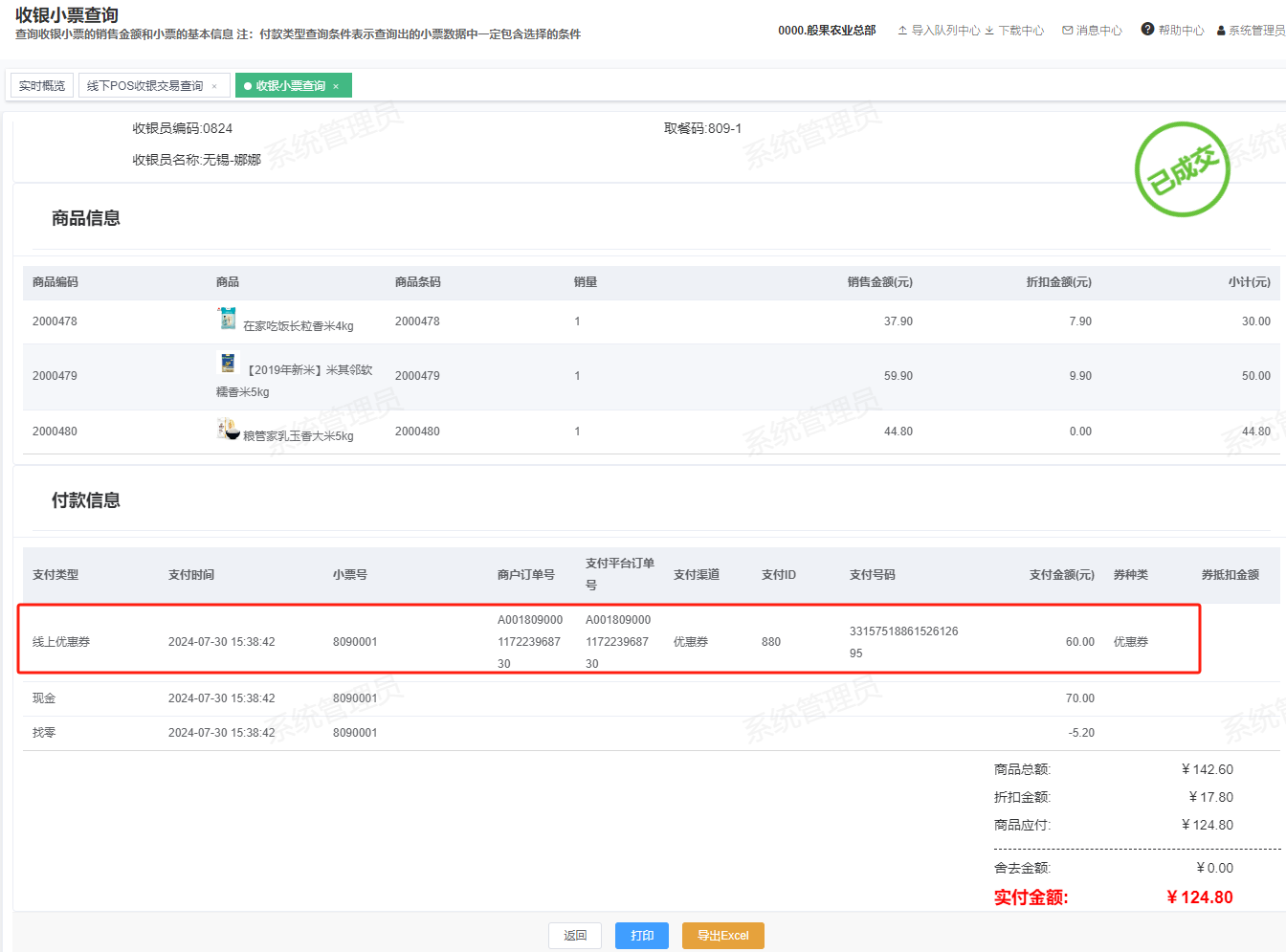Close the 收银小票查询 tab
This screenshot has height=952, width=1286.
(336, 86)
